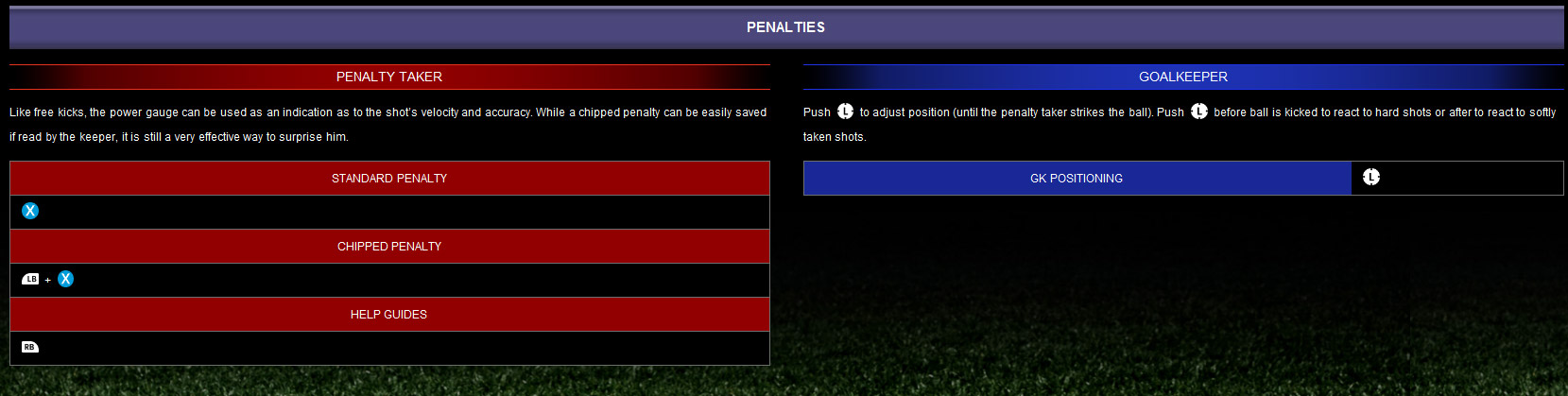The width and height of the screenshot is (1568, 396).
Task: Click the LB bumper icon under Chipped Penalty
Action: 30,279
